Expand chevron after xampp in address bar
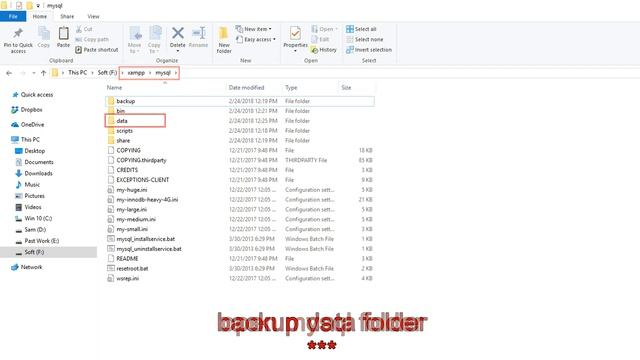 [150, 73]
